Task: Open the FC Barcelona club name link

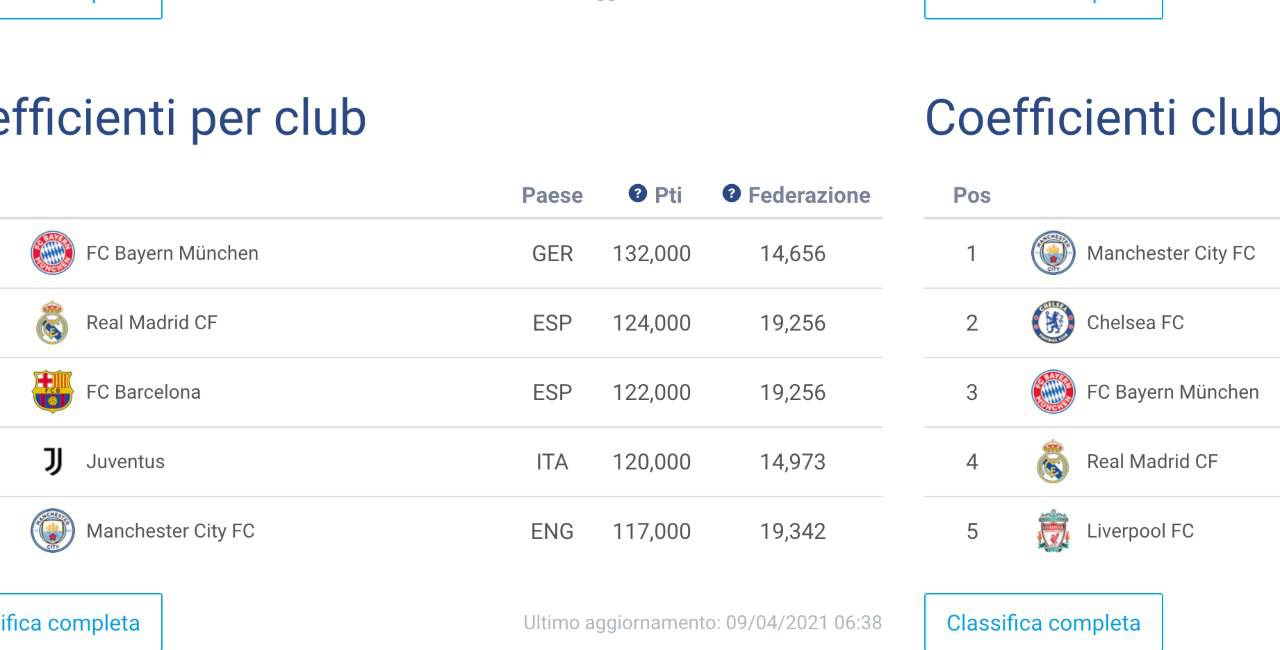Action: (143, 392)
